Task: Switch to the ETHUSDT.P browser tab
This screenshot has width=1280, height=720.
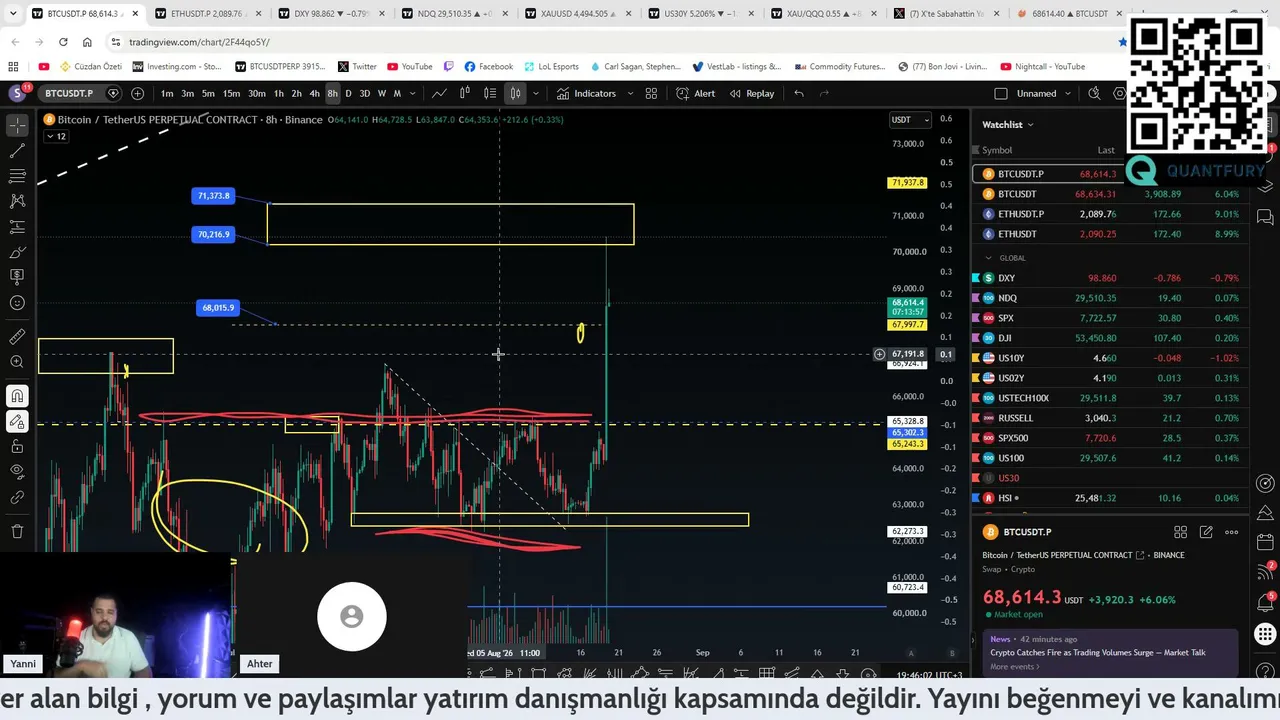Action: (207, 14)
